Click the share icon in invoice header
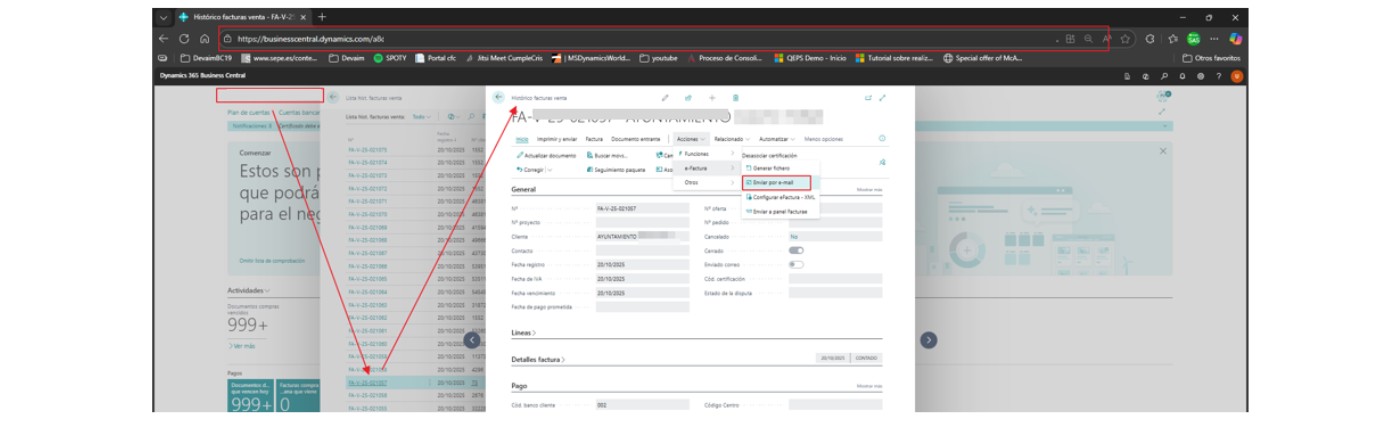This screenshot has width=1400, height=425. coord(688,98)
